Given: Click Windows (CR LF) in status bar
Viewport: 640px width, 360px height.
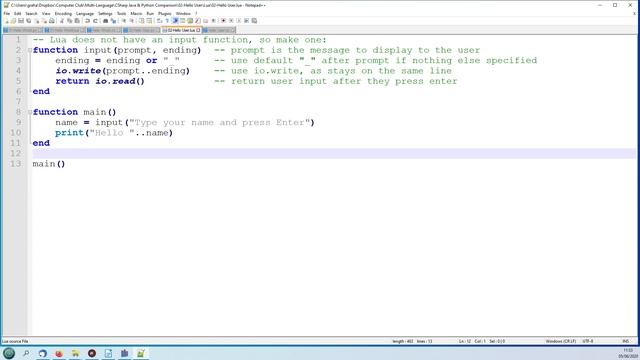Looking at the screenshot, I should click(561, 341).
